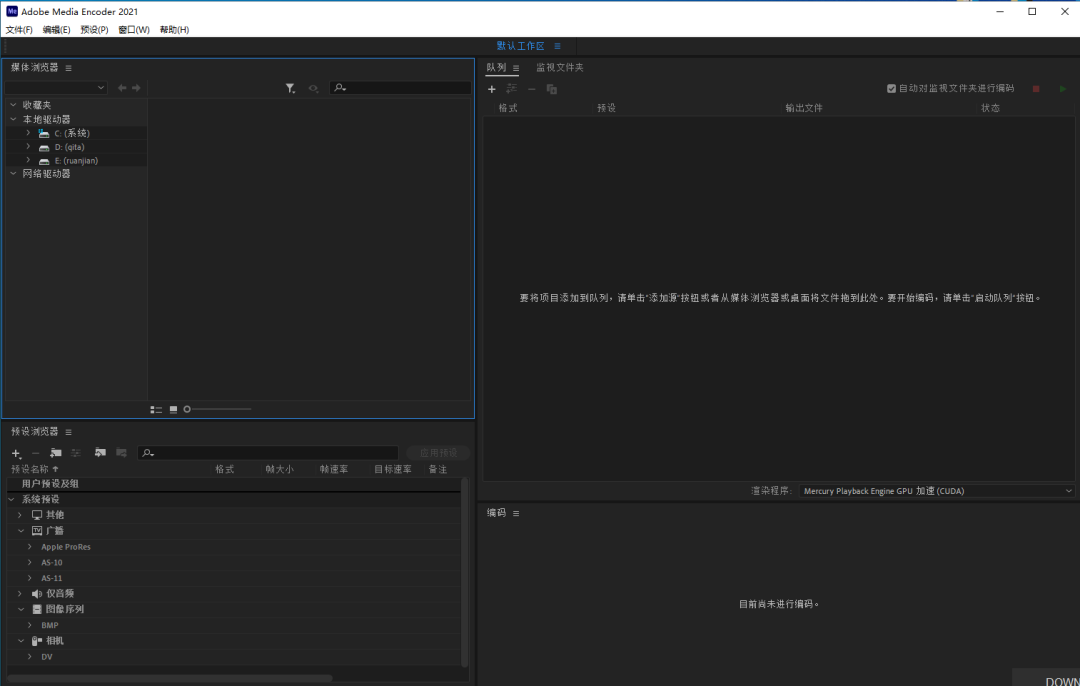
Task: Expand the AS-11 preset folder
Action: coord(30,579)
